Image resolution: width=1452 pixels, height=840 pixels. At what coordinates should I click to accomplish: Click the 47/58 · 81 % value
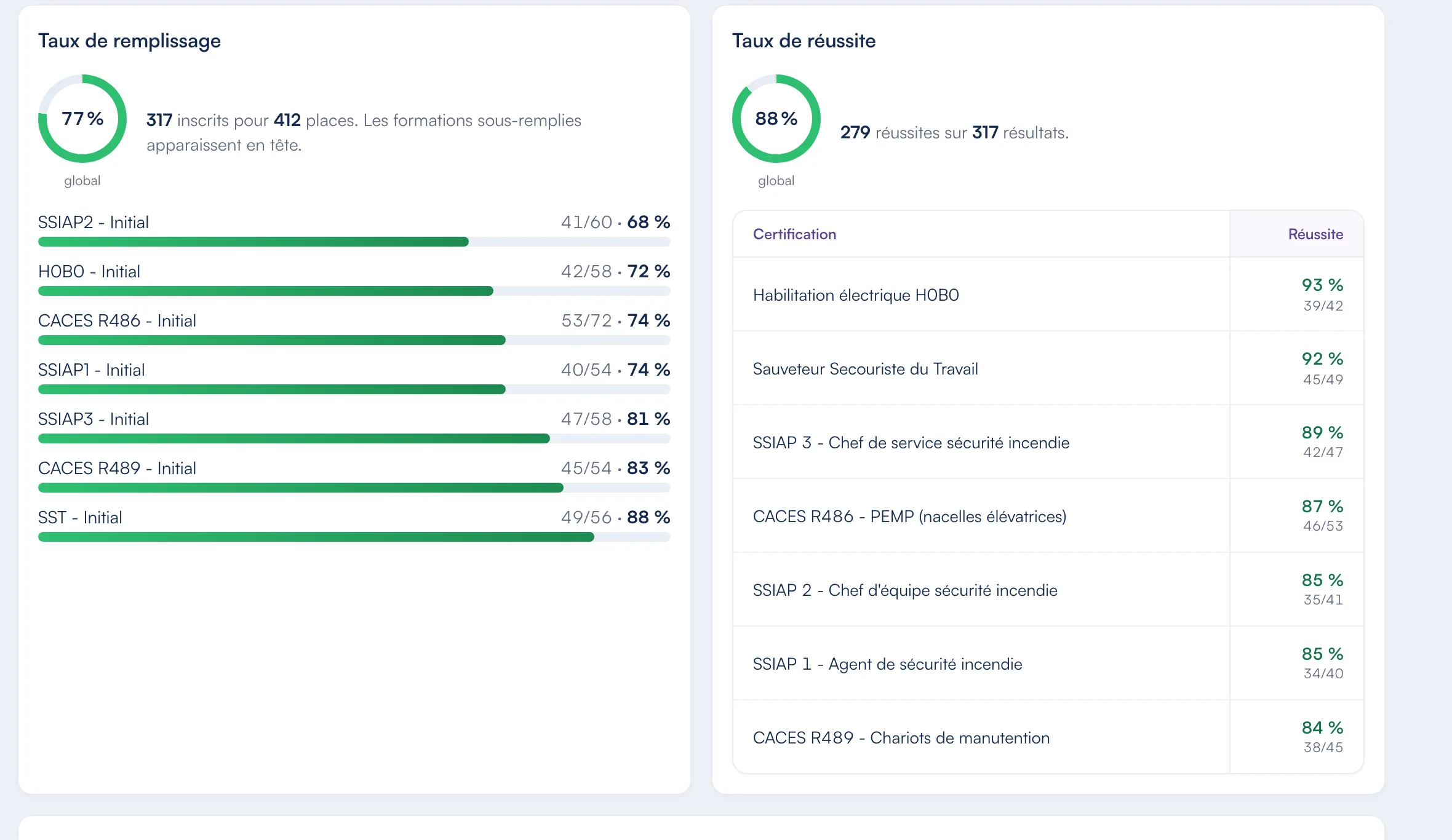coord(615,419)
